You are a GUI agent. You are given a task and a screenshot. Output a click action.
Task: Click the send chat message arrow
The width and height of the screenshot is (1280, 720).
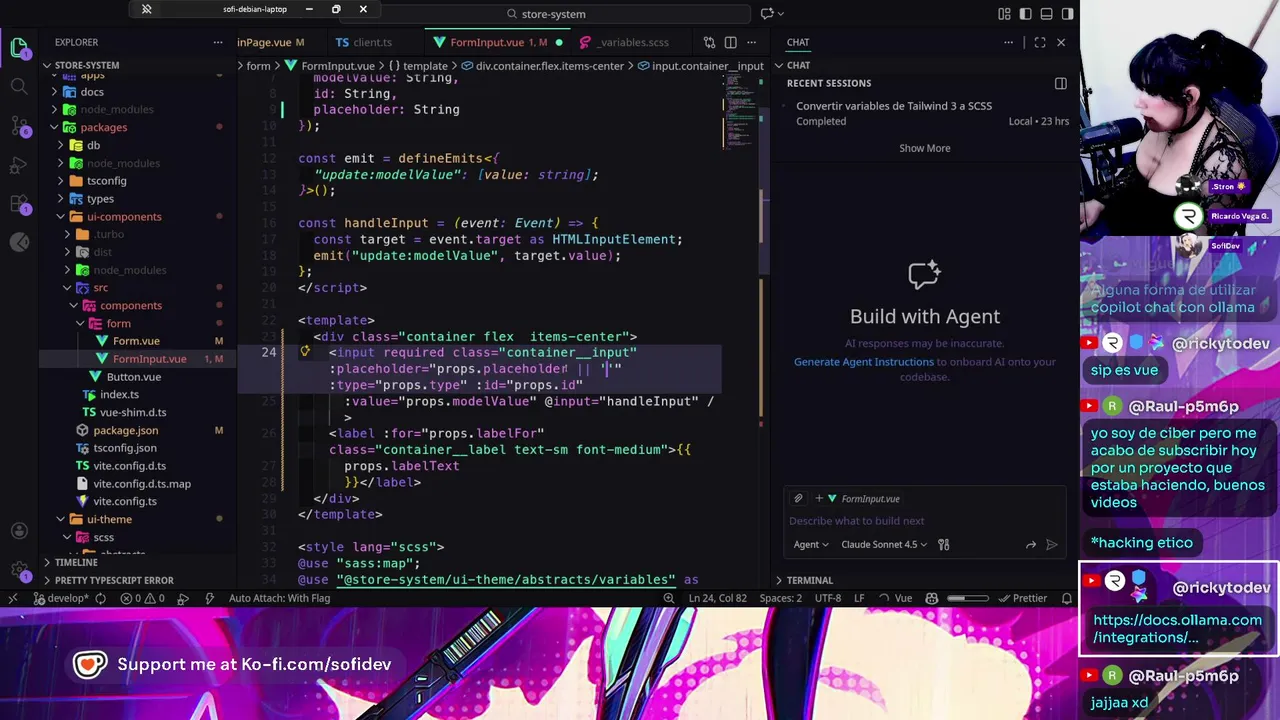point(1051,544)
